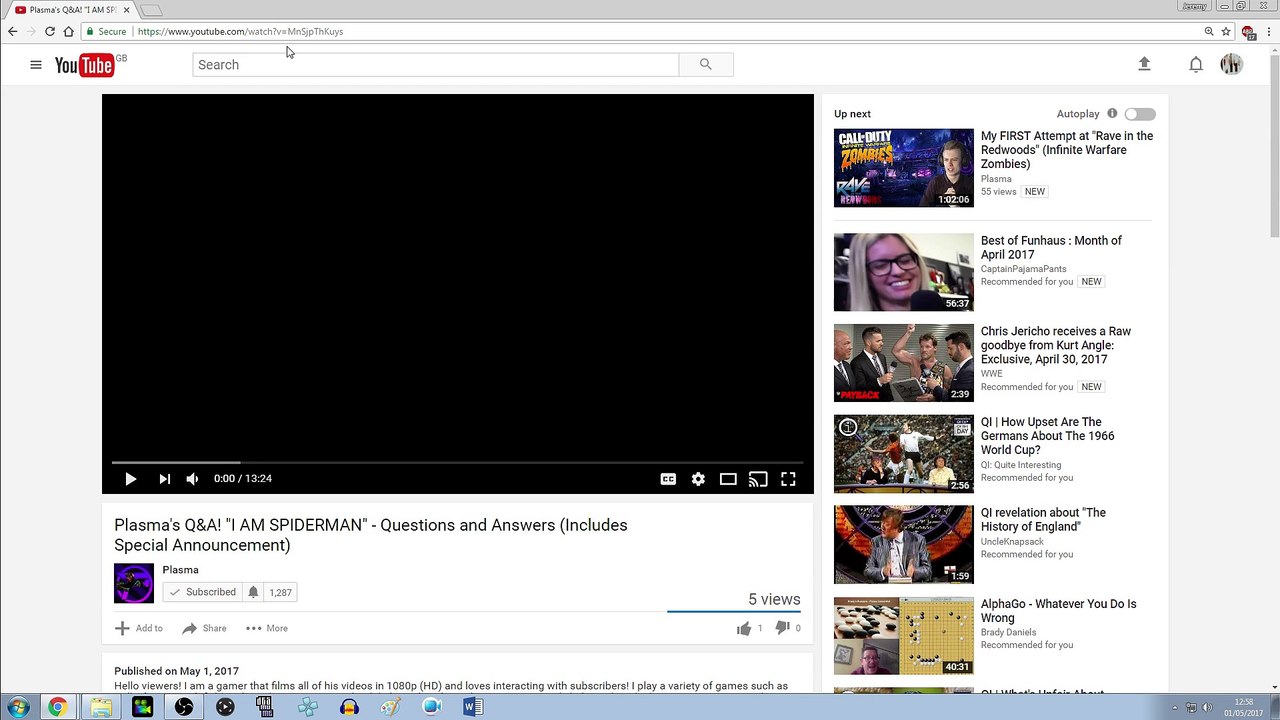Screen dimensions: 1280x720
Task: Open Best of Funhaus thumbnail
Action: tap(903, 272)
